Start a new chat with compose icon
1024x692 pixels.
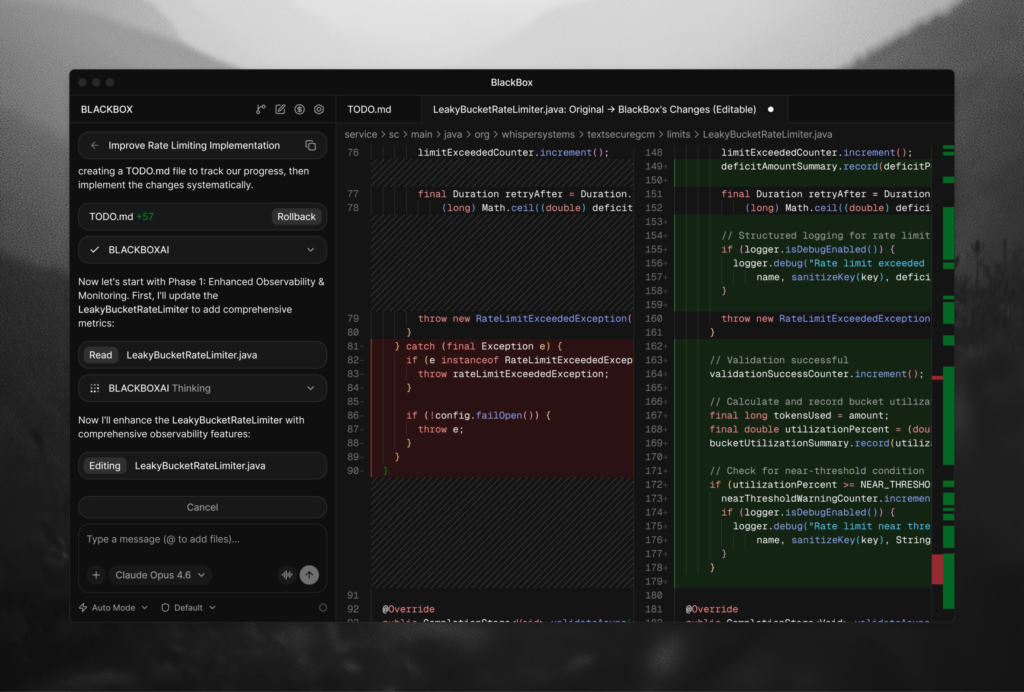coord(281,109)
